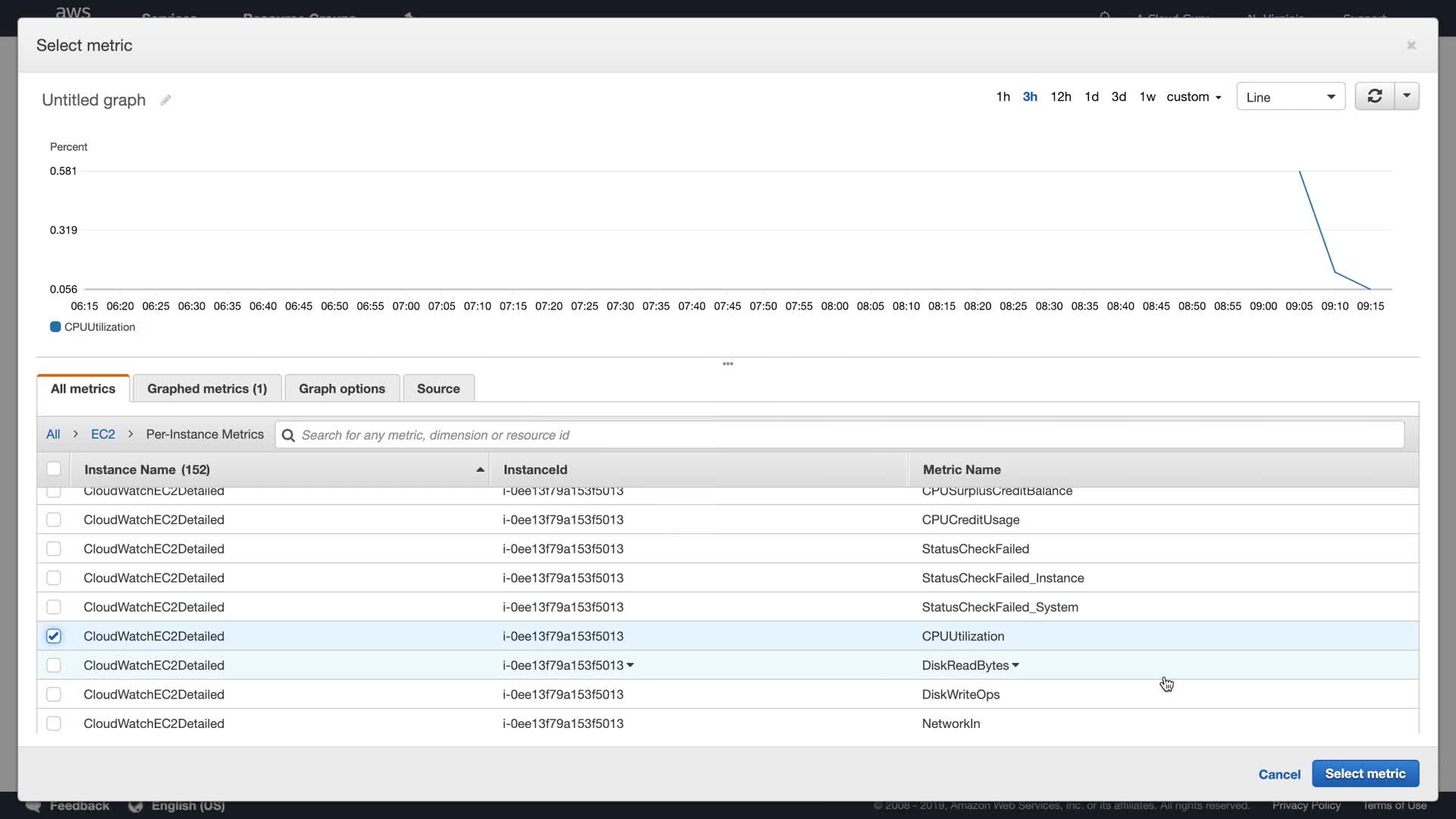The image size is (1456, 819).
Task: Open the Graph options tab
Action: tap(342, 388)
